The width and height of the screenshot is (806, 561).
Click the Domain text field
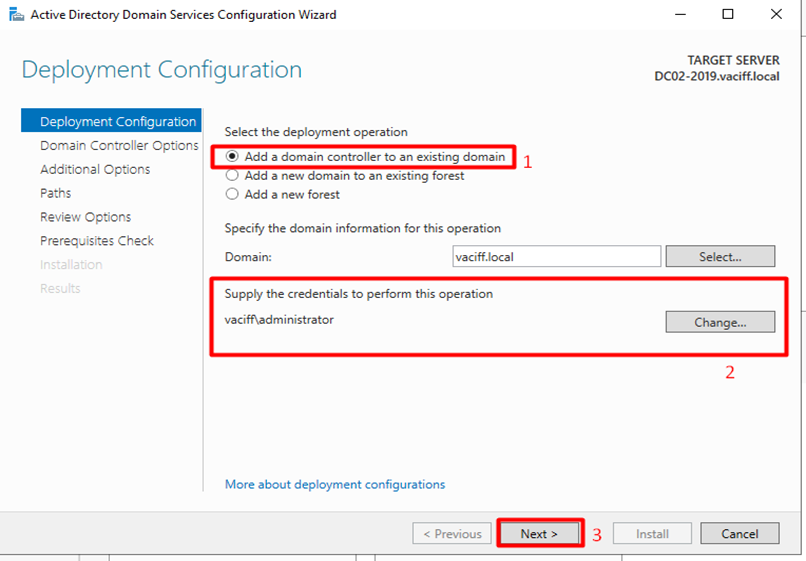556,257
